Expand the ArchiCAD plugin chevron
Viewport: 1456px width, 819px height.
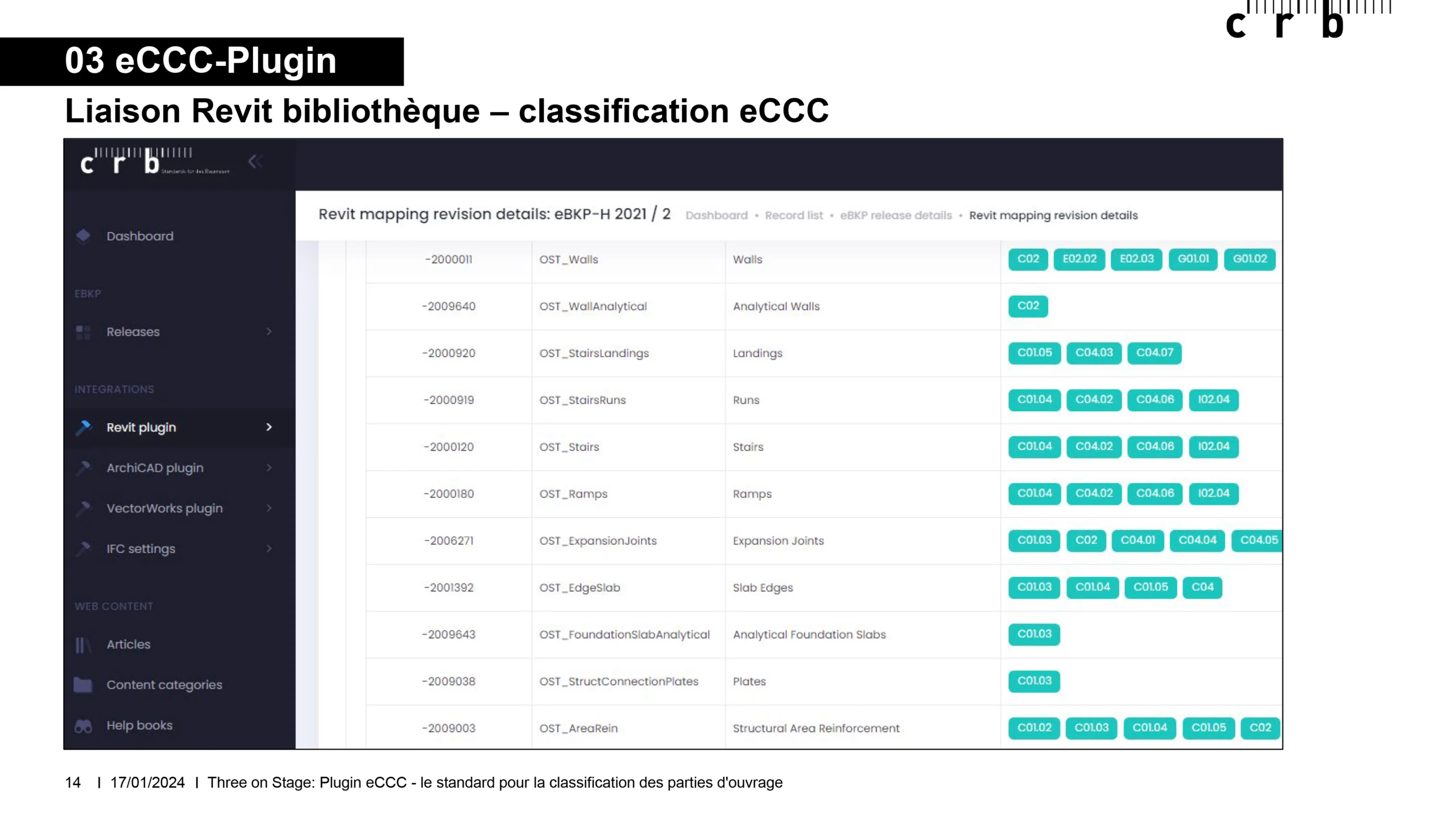click(x=269, y=468)
